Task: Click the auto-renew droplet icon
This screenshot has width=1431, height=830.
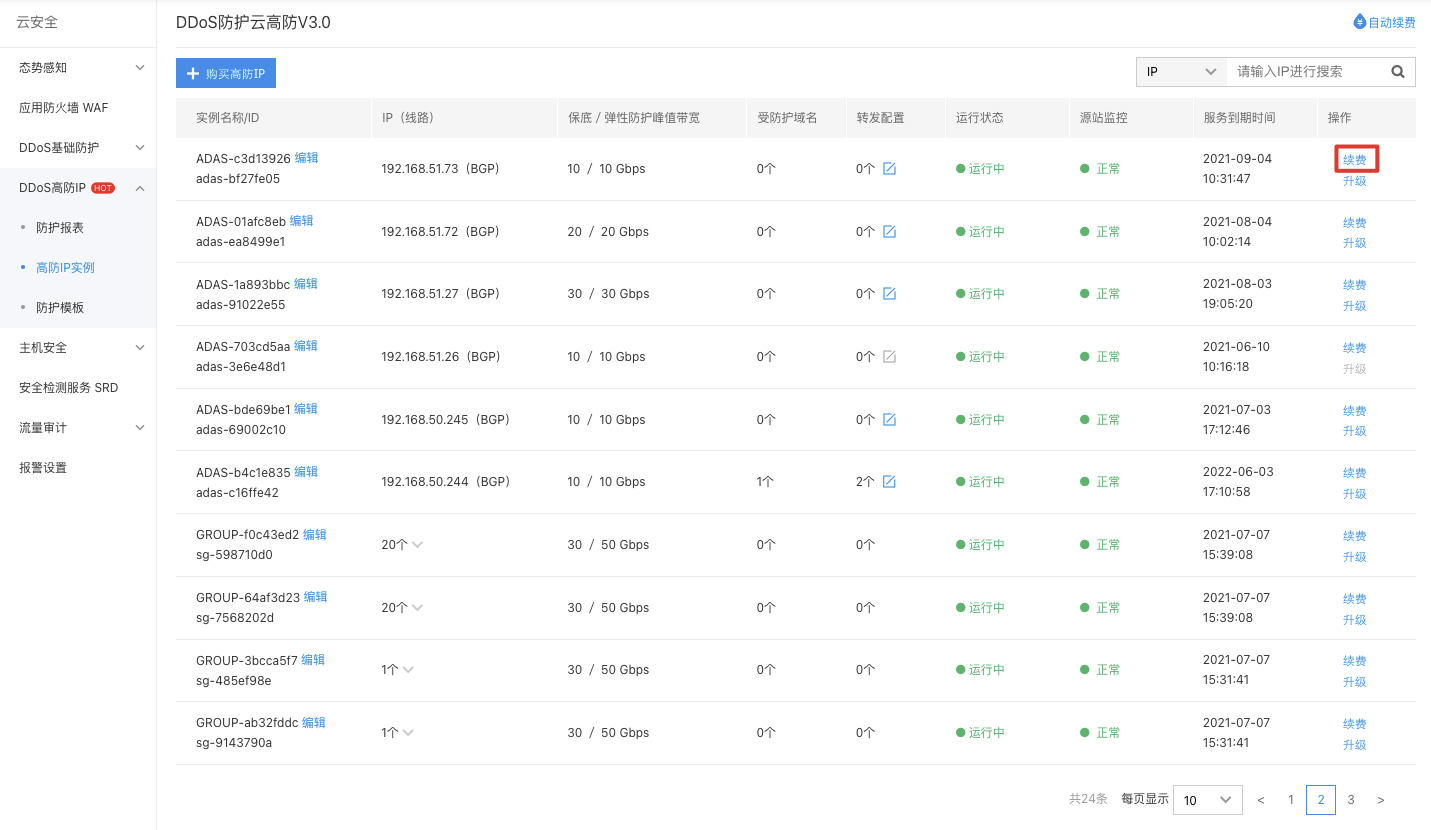Action: tap(1359, 22)
